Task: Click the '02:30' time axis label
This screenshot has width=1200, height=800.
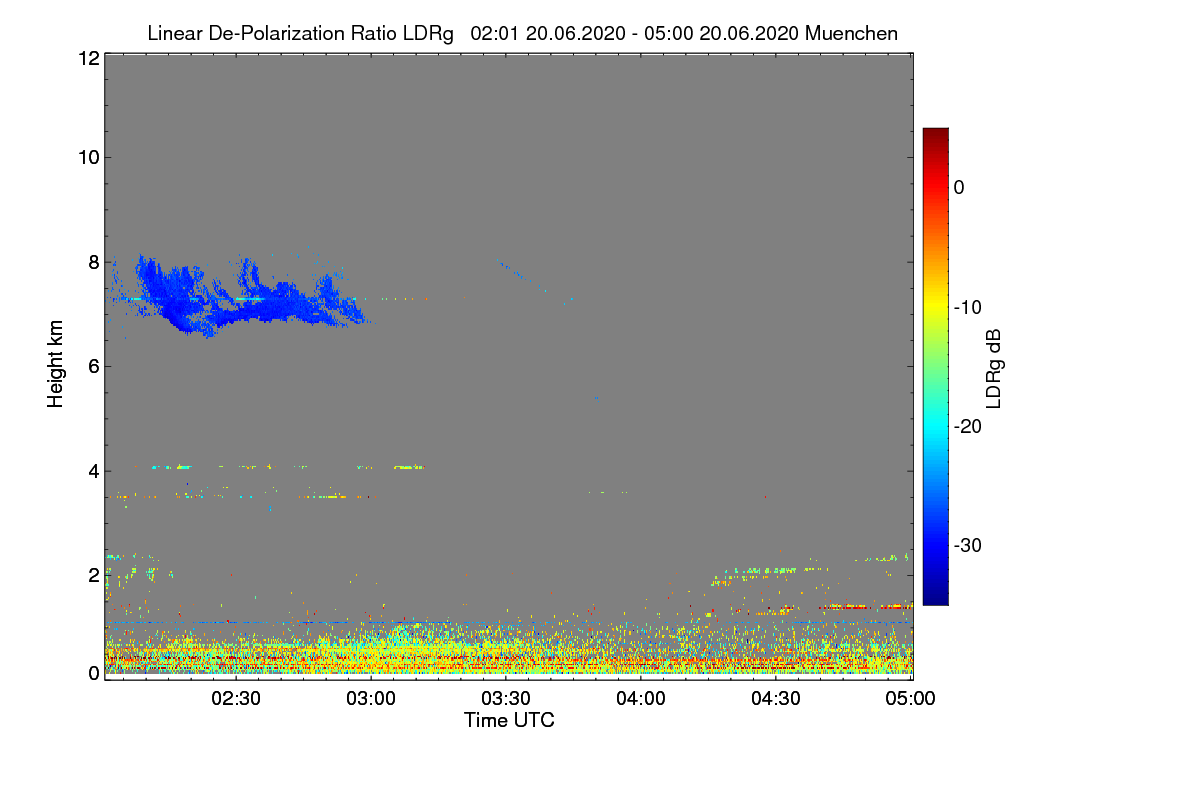Action: 238,699
